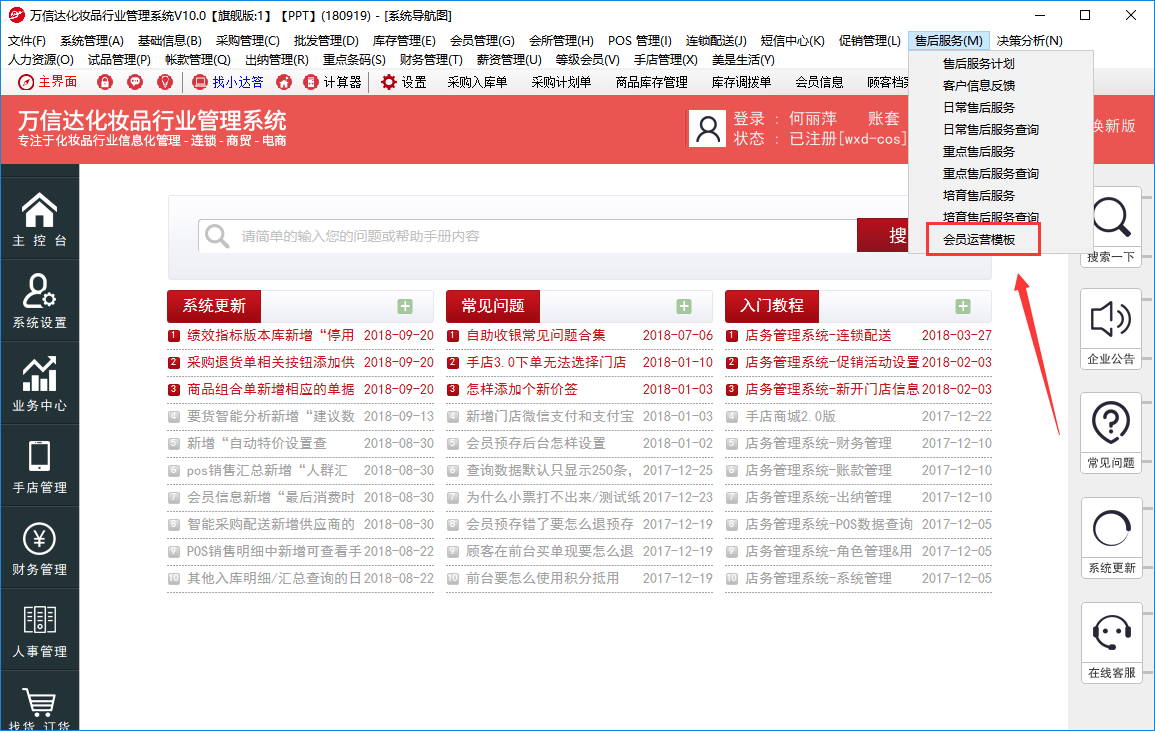Select 培育售后服务 menu entry

pos(978,196)
